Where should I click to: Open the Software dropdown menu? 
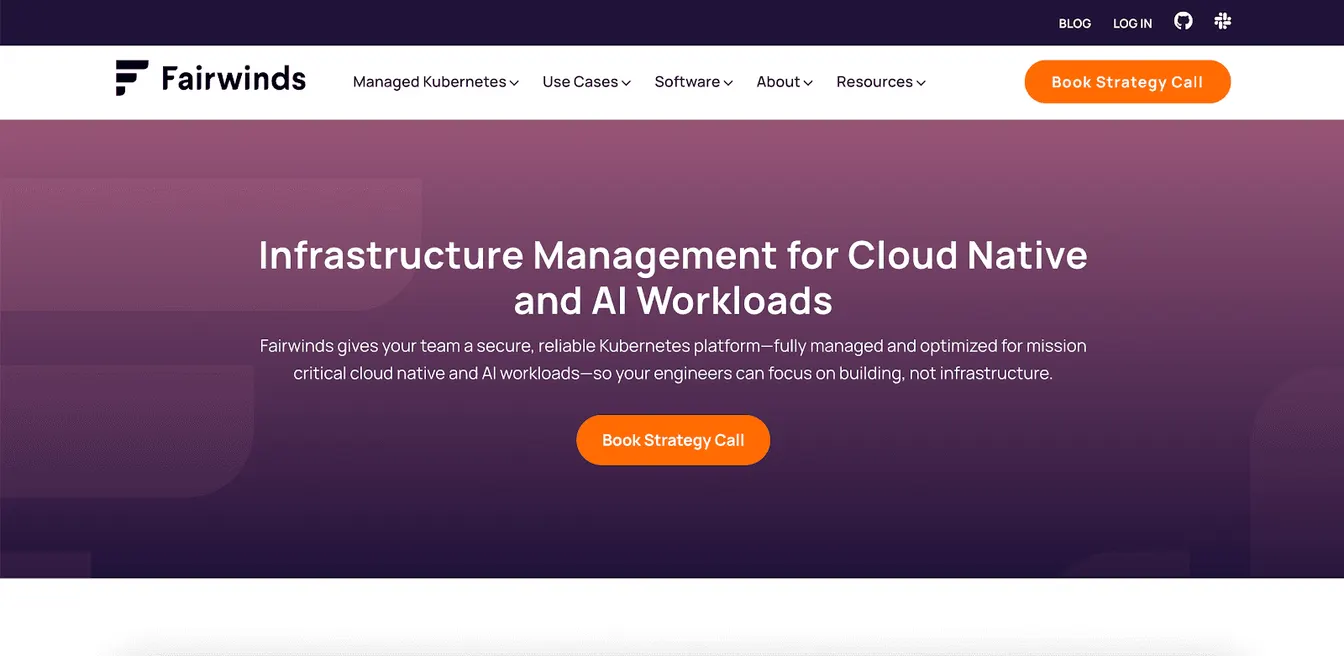pos(694,82)
